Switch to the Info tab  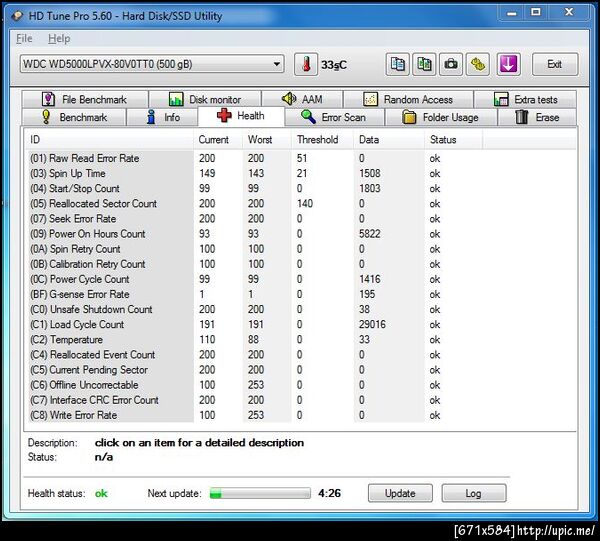click(162, 117)
